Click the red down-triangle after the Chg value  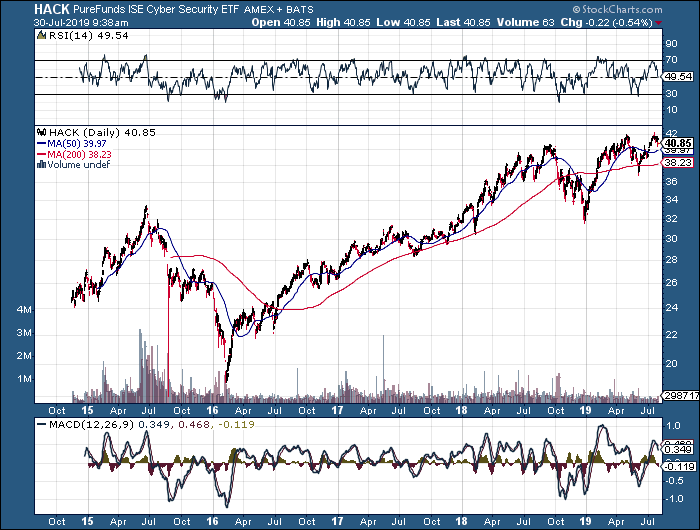659,23
